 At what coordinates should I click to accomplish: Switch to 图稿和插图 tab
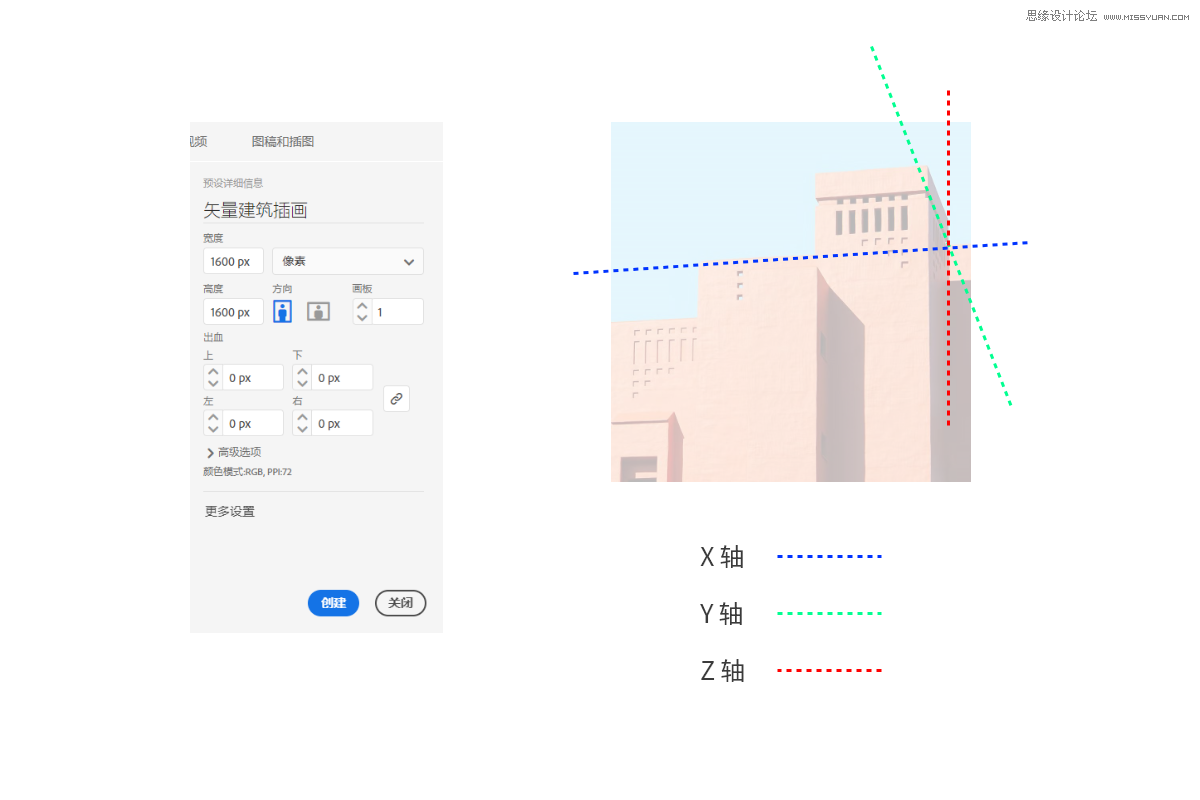point(283,142)
